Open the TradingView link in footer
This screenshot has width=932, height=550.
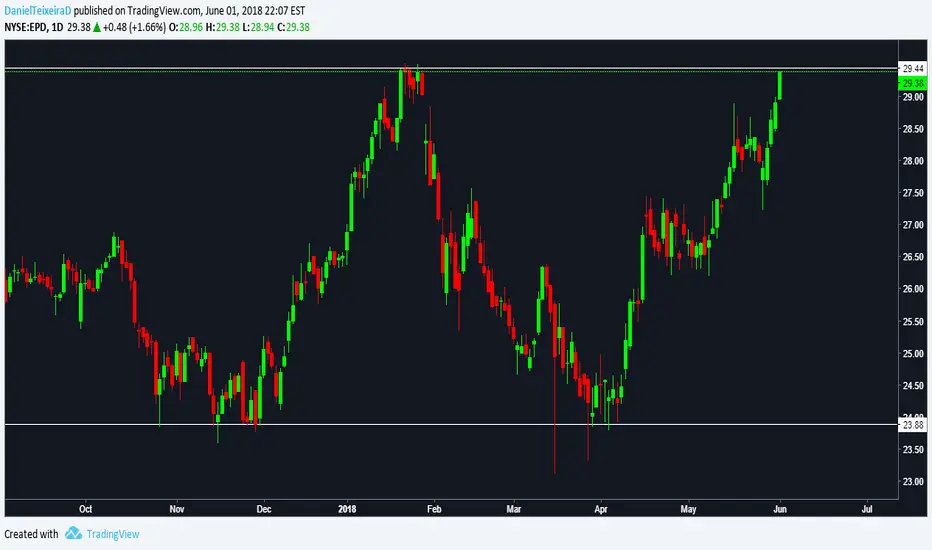coord(113,534)
